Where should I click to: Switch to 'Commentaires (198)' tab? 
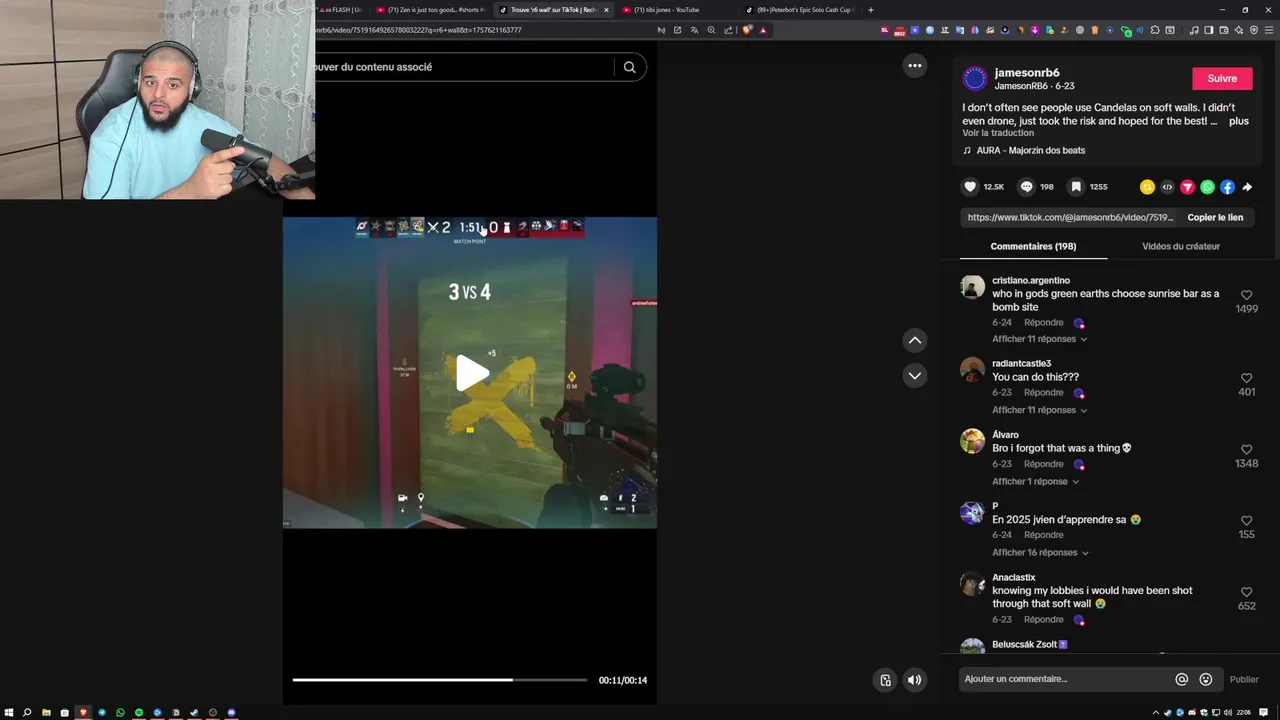pos(1033,246)
